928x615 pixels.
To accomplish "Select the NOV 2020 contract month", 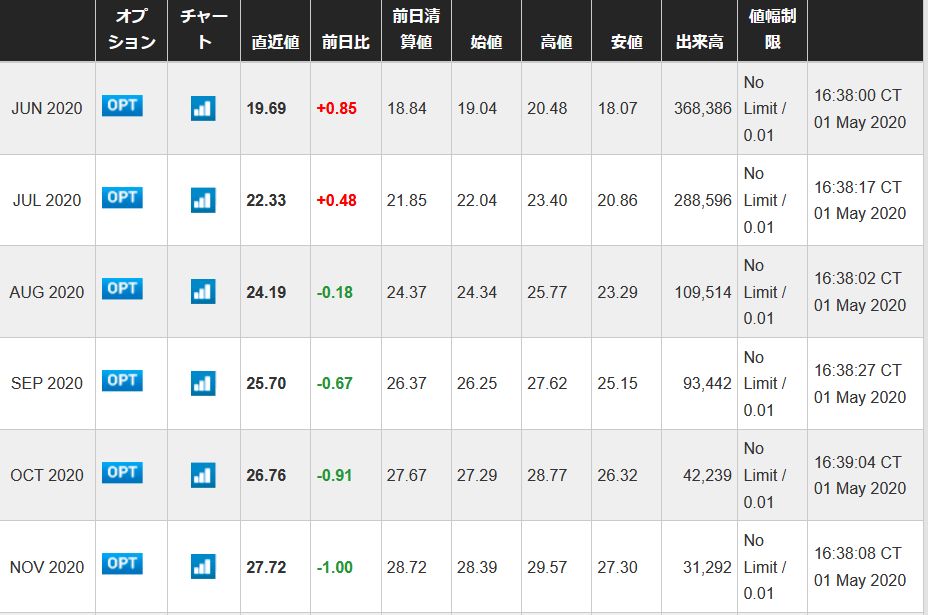I will click(47, 567).
